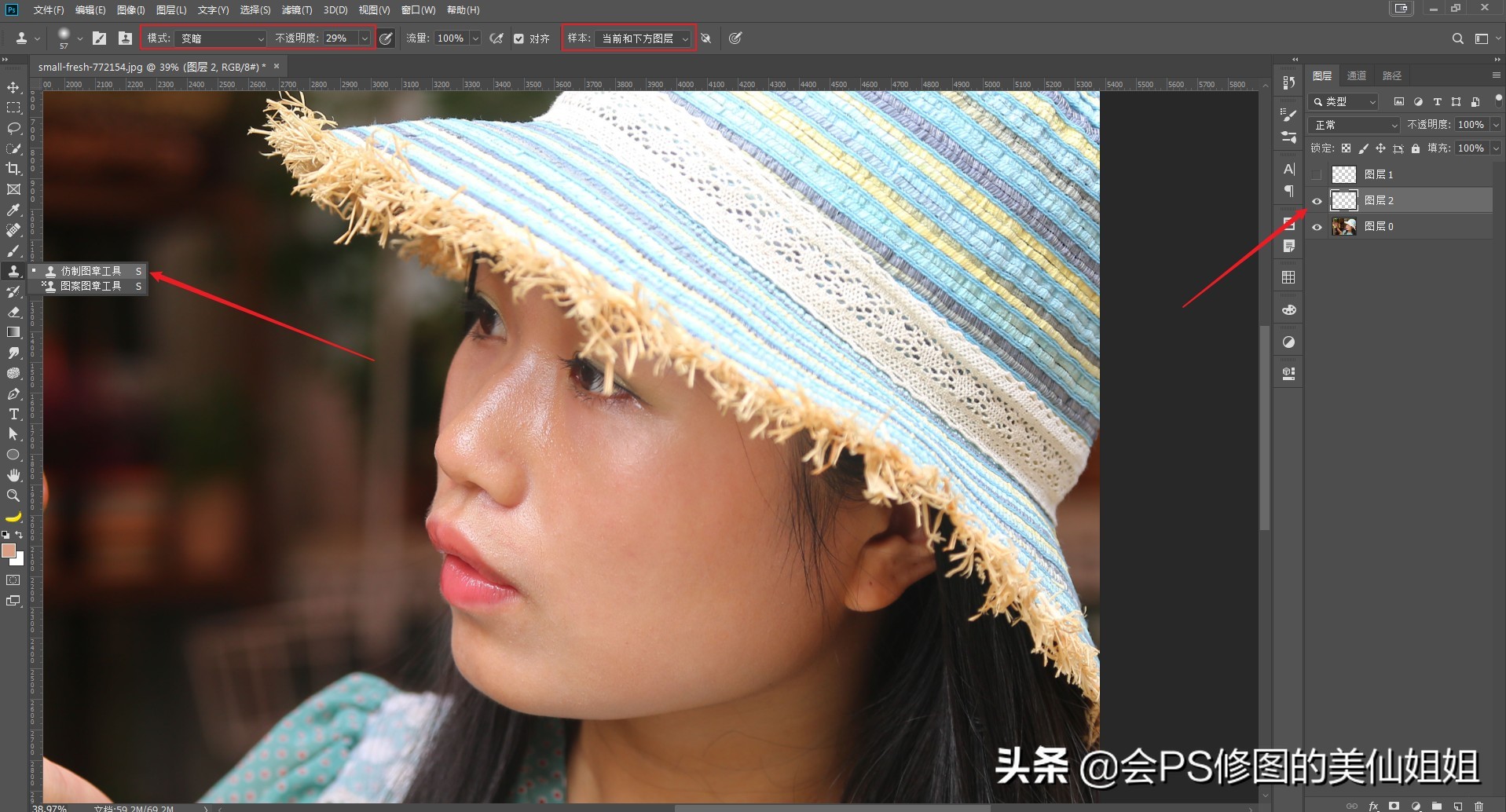1506x812 pixels.
Task: Select 图层 1 layer row
Action: [1398, 174]
